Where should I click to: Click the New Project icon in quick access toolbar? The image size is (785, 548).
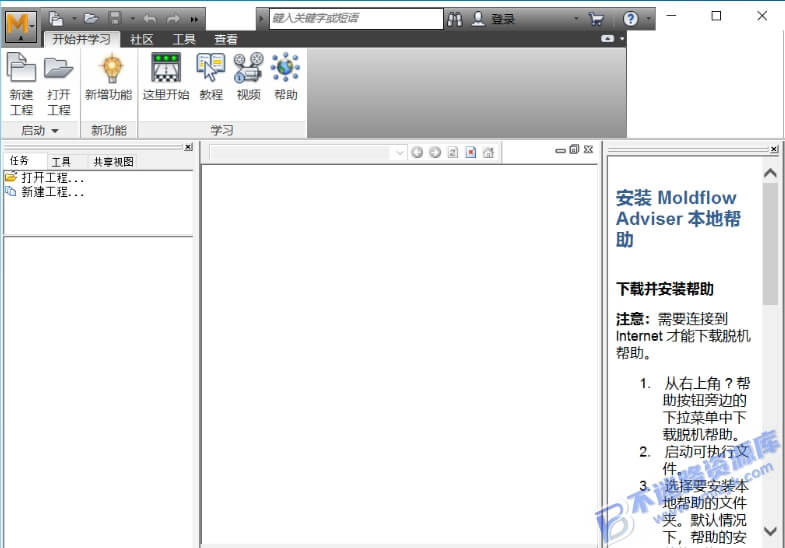pos(56,19)
